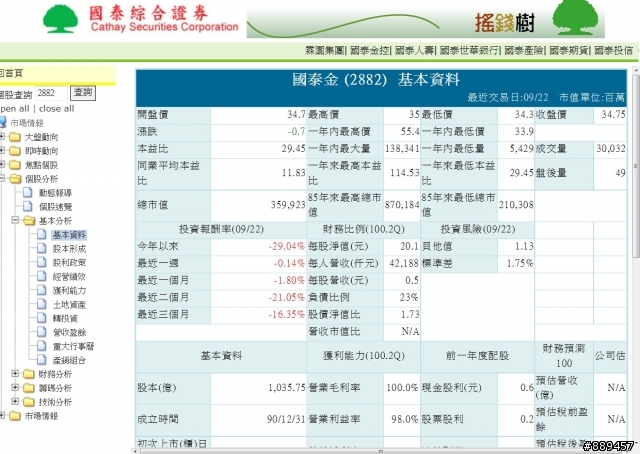Expand the 大盤動向 tree node
Image resolution: width=640 pixels, height=454 pixels.
pos(2,137)
